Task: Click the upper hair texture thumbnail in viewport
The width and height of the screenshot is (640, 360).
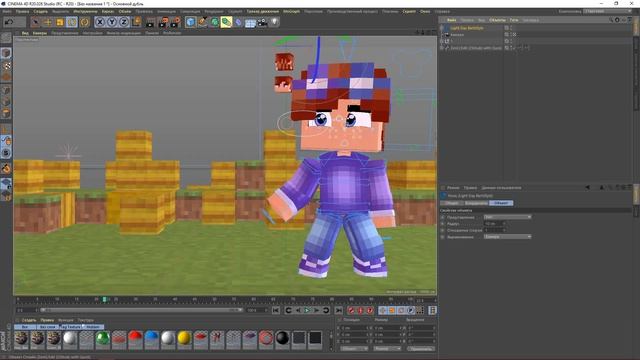Action: tap(284, 62)
